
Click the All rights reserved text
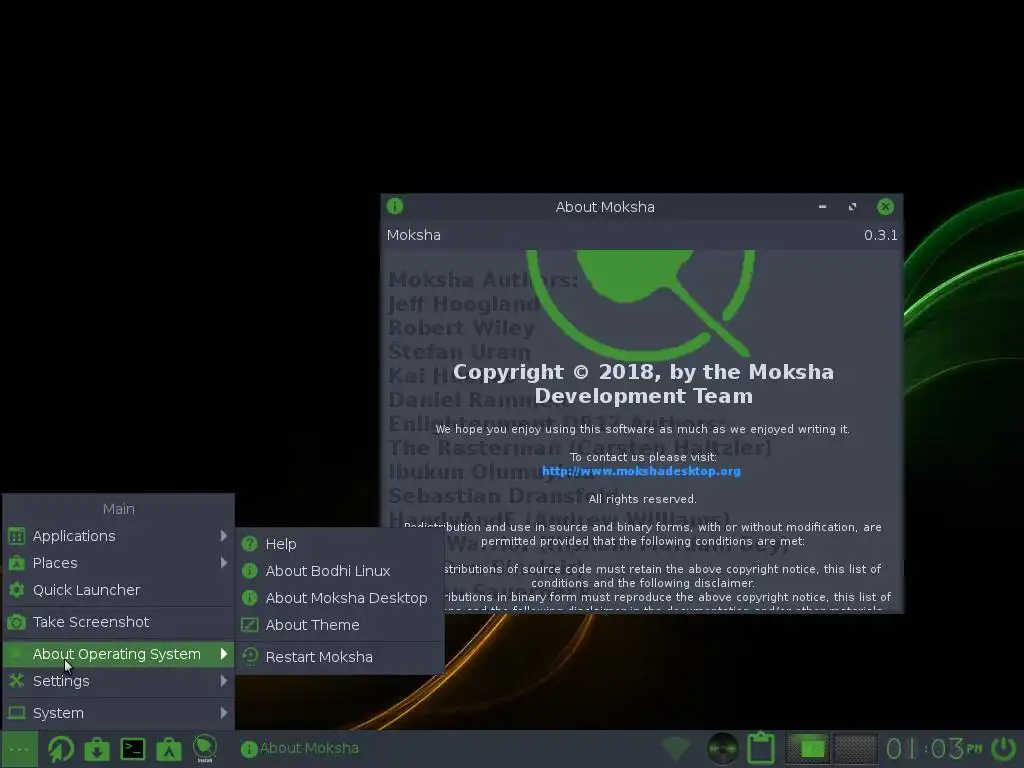[643, 499]
